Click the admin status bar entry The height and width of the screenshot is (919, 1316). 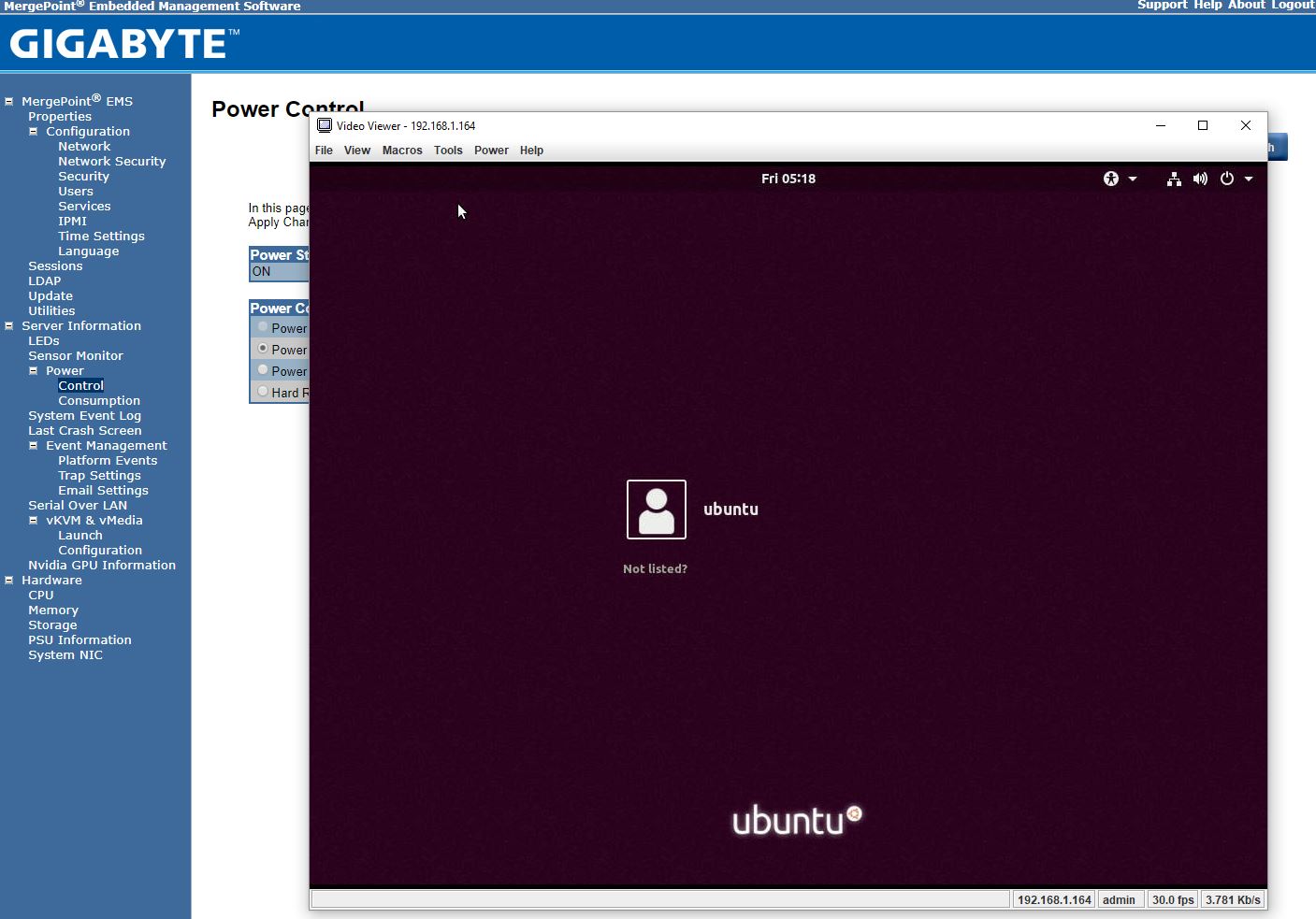click(1119, 900)
